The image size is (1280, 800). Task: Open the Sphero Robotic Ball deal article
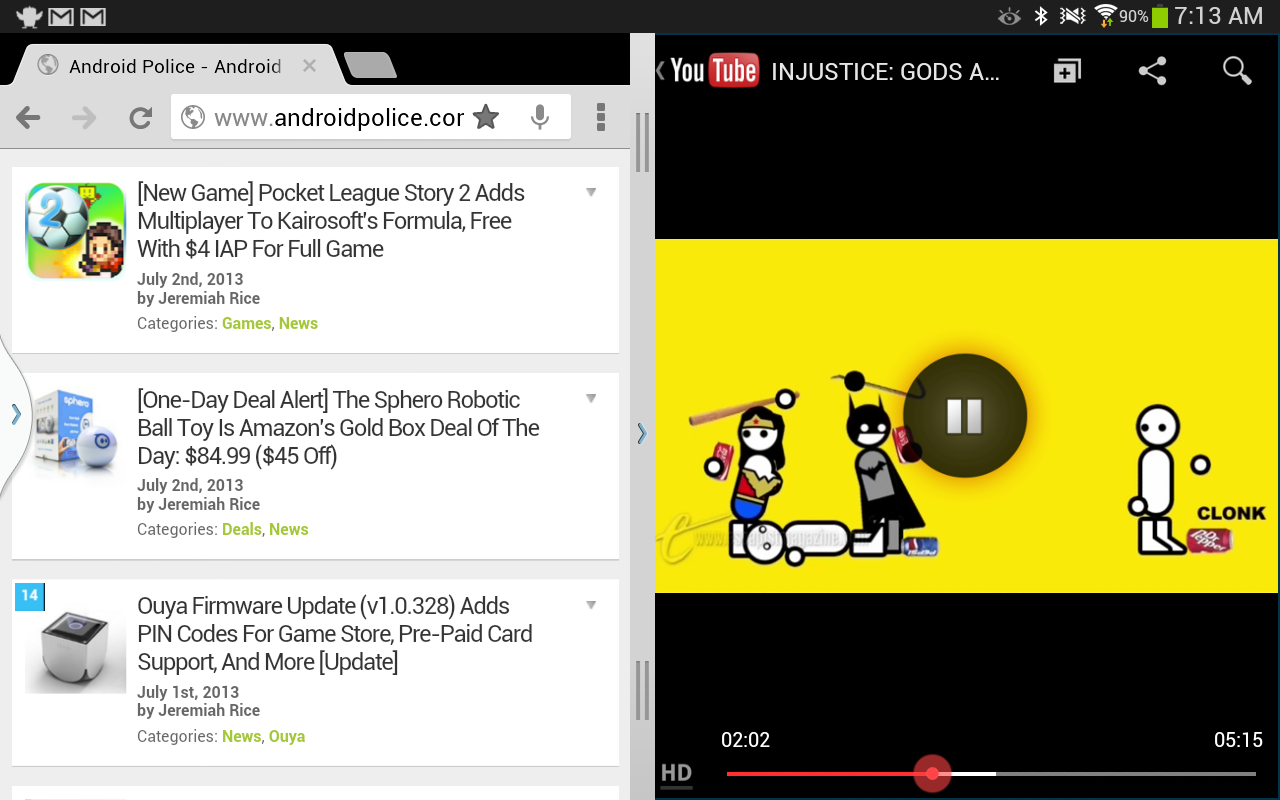click(338, 428)
